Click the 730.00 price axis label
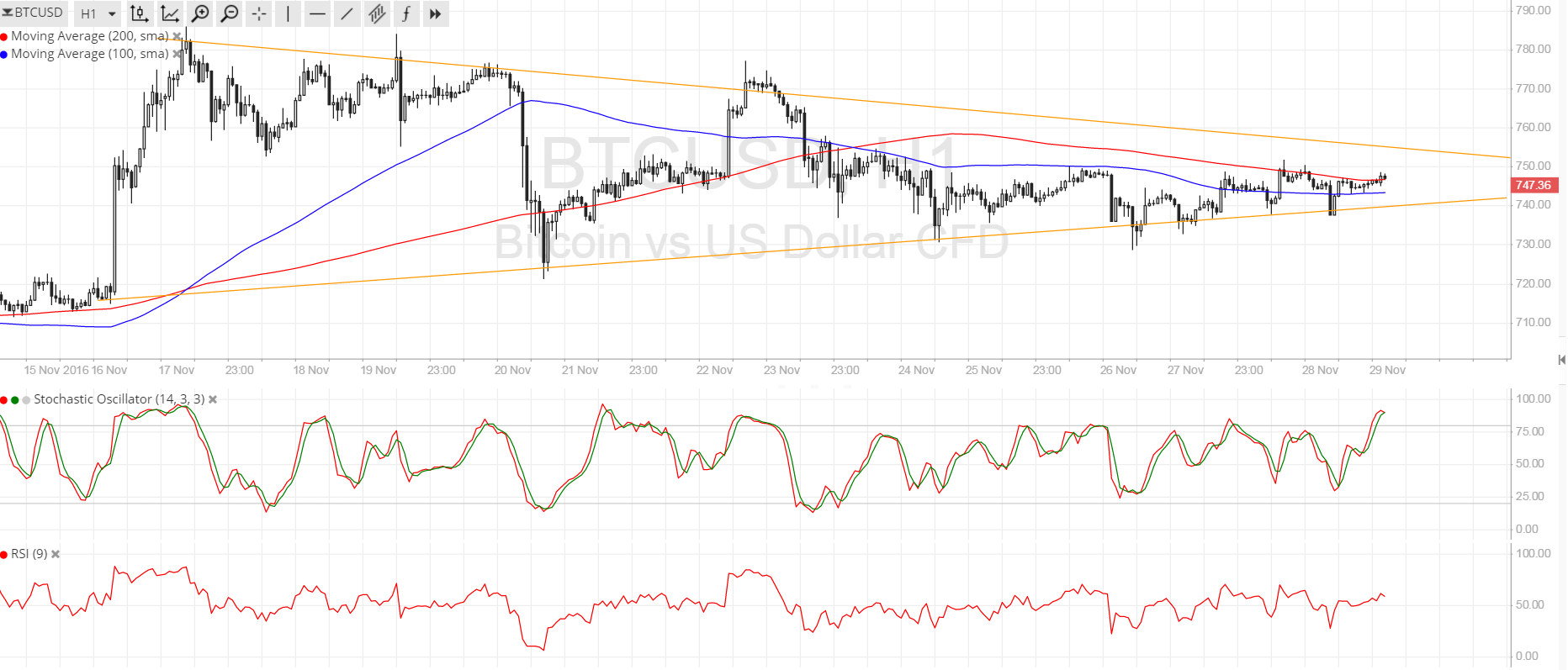Viewport: 1568px width, 670px height. [1533, 244]
